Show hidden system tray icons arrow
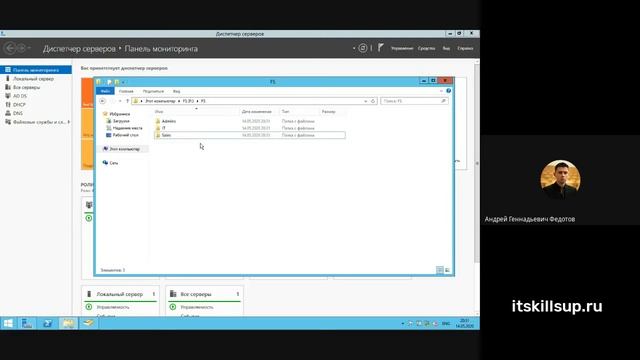 coord(403,323)
